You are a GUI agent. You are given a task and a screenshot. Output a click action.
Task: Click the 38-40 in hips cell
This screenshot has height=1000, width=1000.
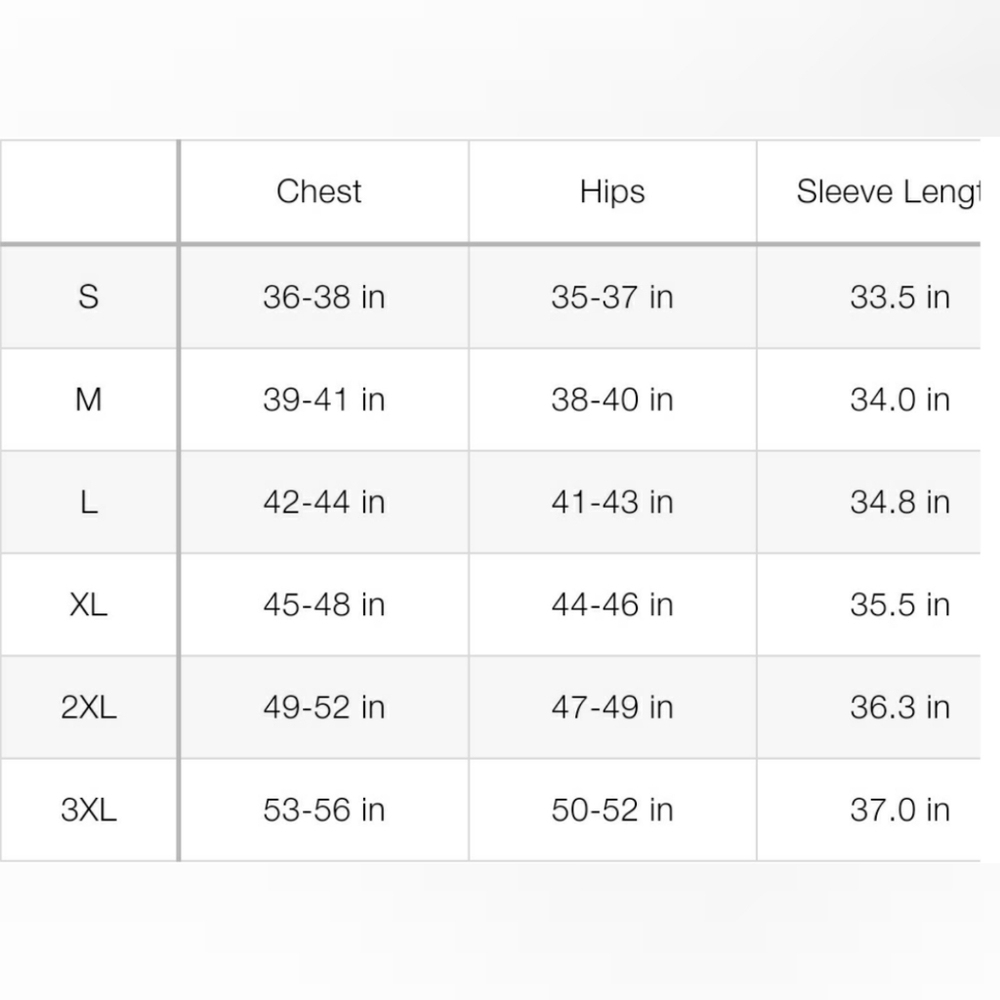[x=612, y=400]
